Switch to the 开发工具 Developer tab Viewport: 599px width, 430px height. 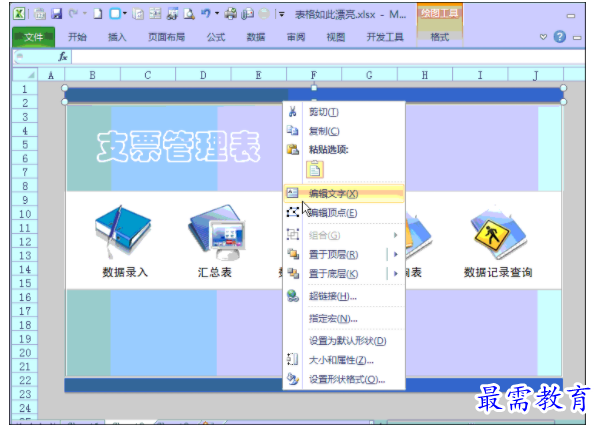point(385,37)
